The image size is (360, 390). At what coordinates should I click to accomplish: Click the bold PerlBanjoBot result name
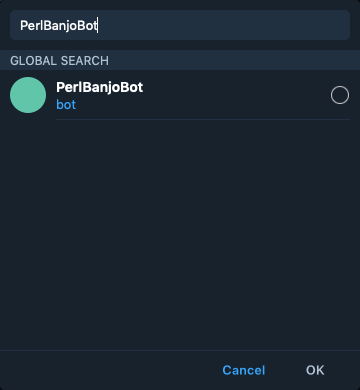pyautogui.click(x=100, y=87)
